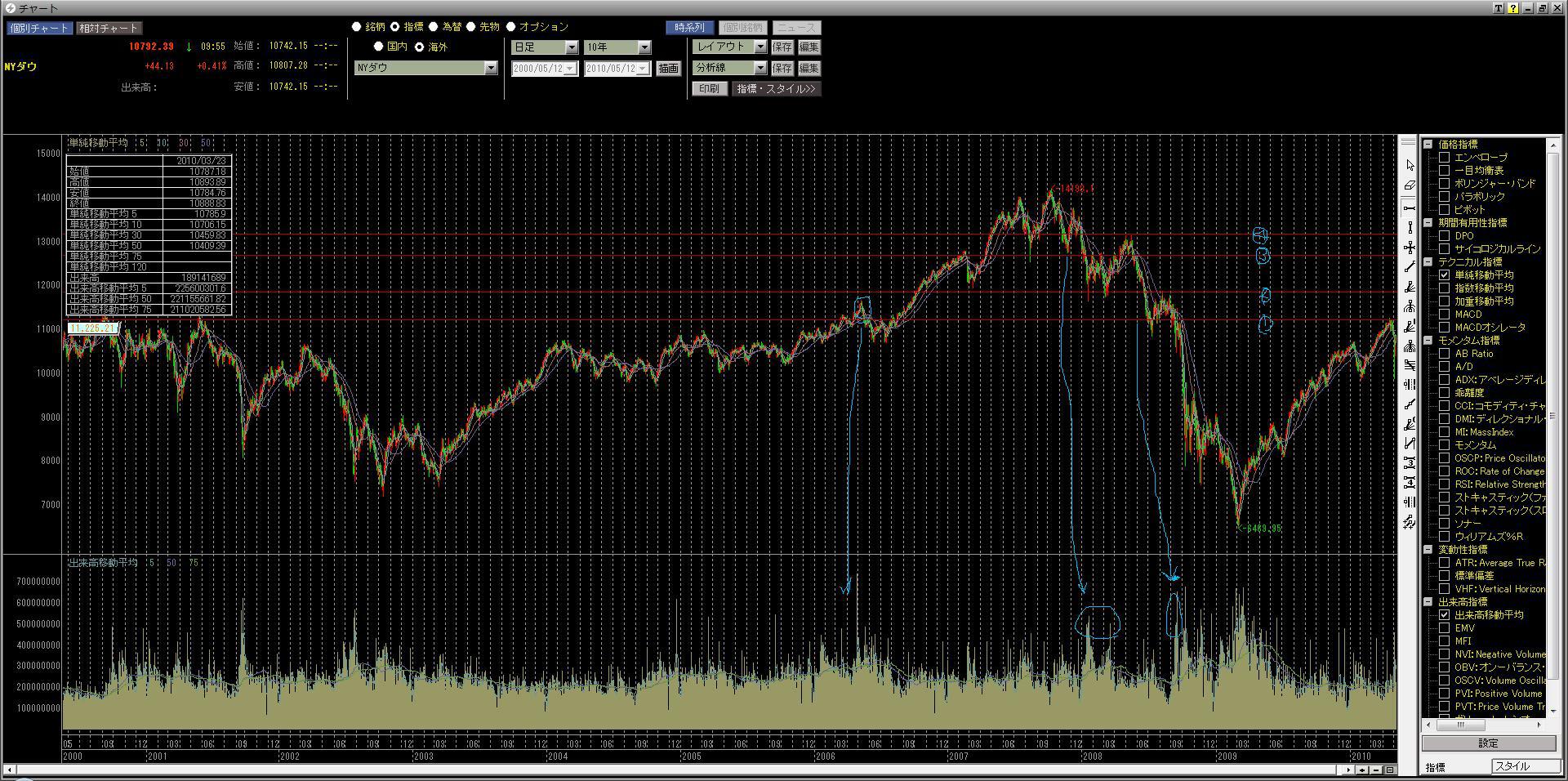Select the eraser tool in drawing toolbar
The height and width of the screenshot is (781, 1568).
pos(1410,186)
